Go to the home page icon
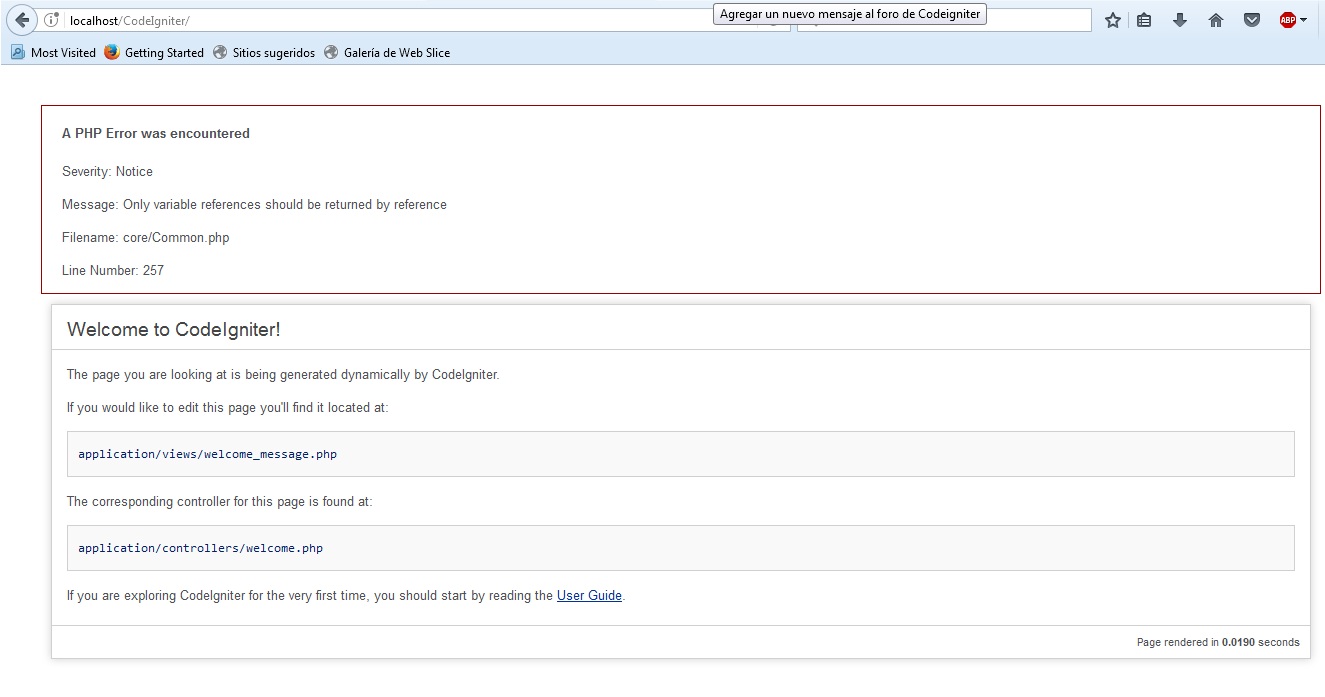 (1216, 20)
